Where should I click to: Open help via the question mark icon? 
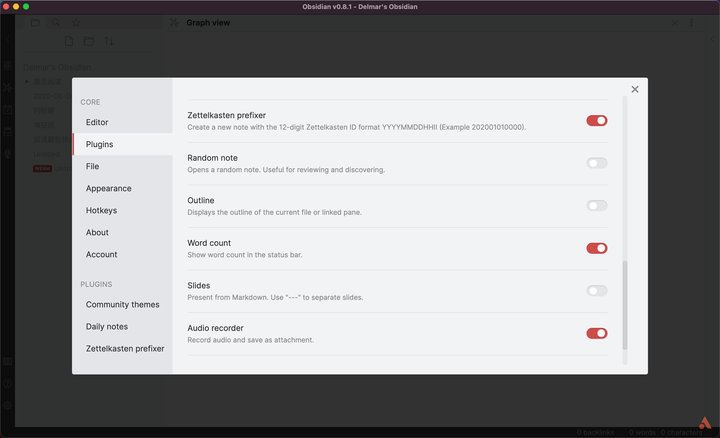click(7, 384)
